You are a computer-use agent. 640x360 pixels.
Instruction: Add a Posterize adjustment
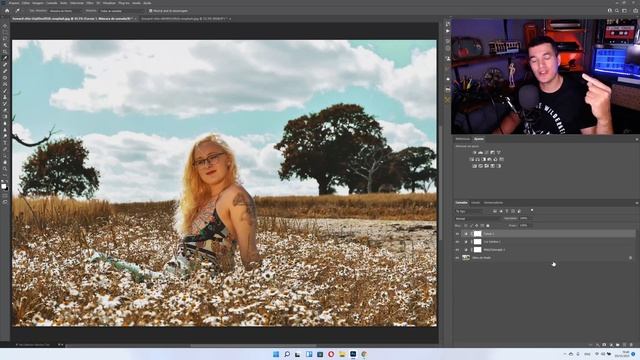480,166
